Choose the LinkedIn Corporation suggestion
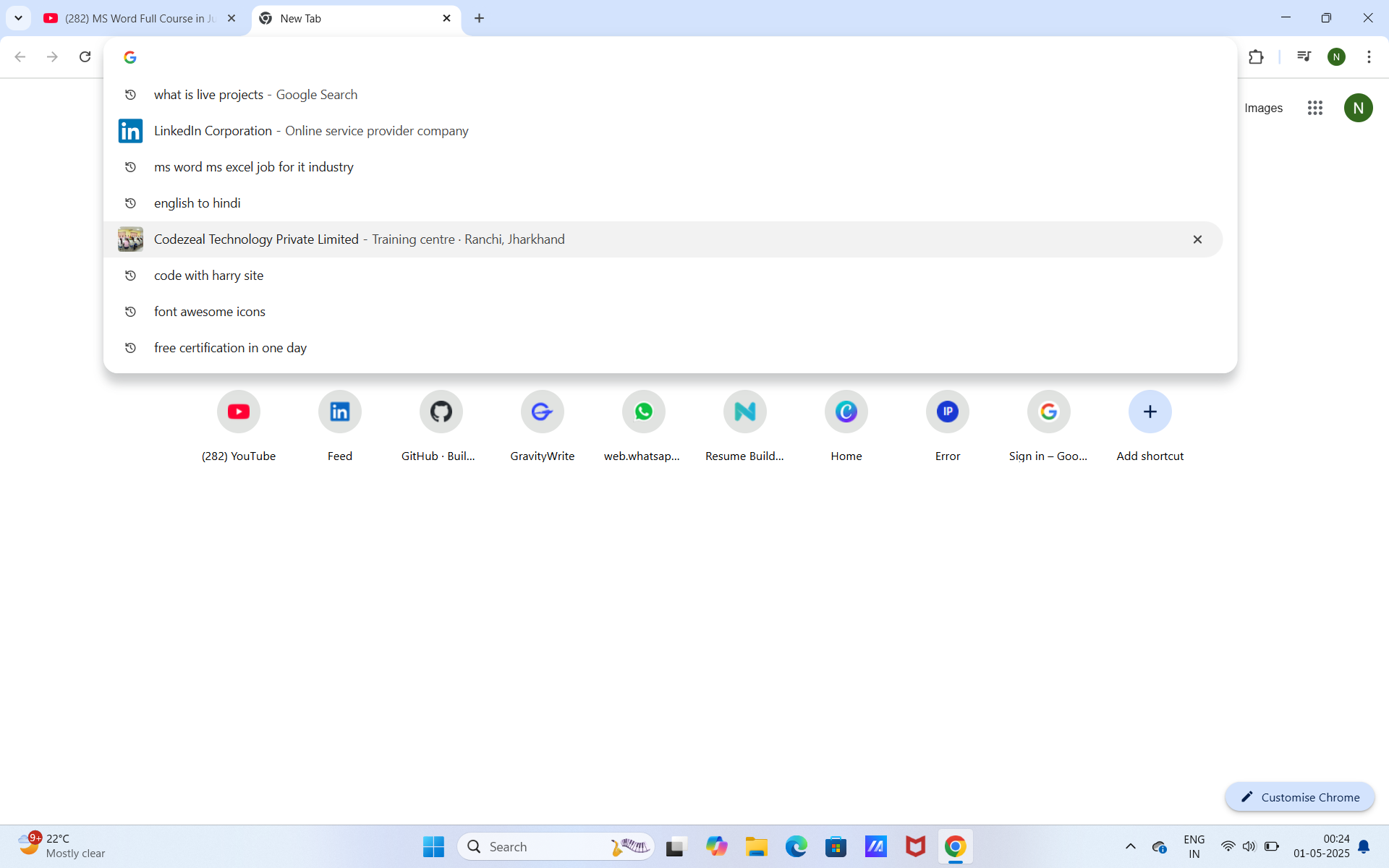1389x868 pixels. [663, 131]
